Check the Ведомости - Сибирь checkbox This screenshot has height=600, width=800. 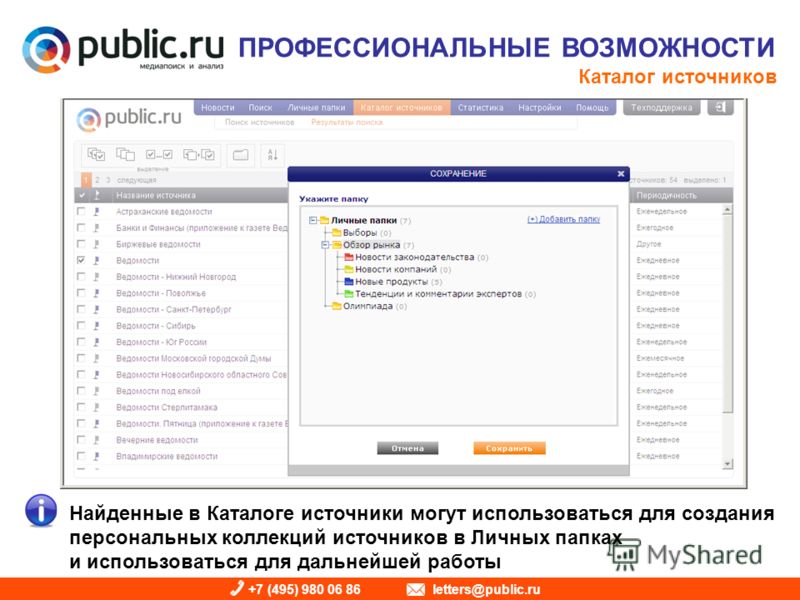81,326
